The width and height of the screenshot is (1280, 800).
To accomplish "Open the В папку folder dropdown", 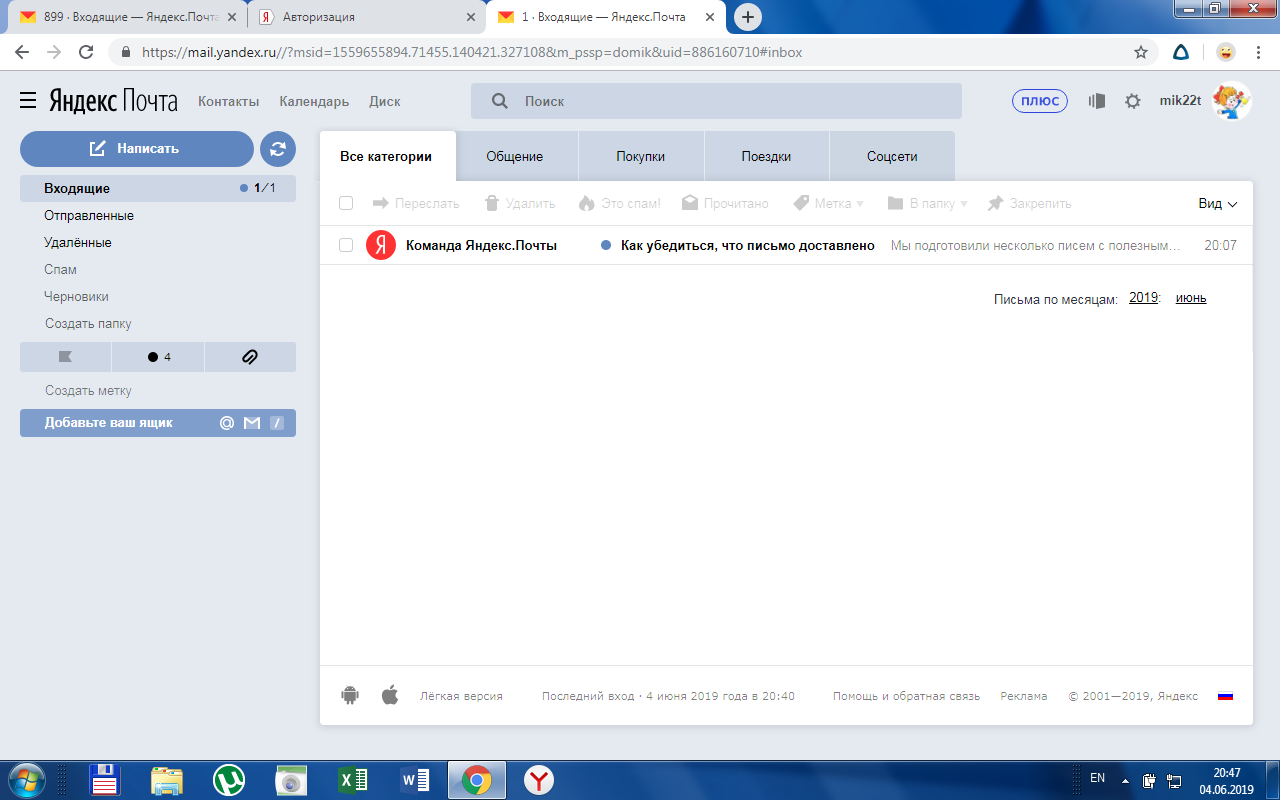I will (x=928, y=203).
